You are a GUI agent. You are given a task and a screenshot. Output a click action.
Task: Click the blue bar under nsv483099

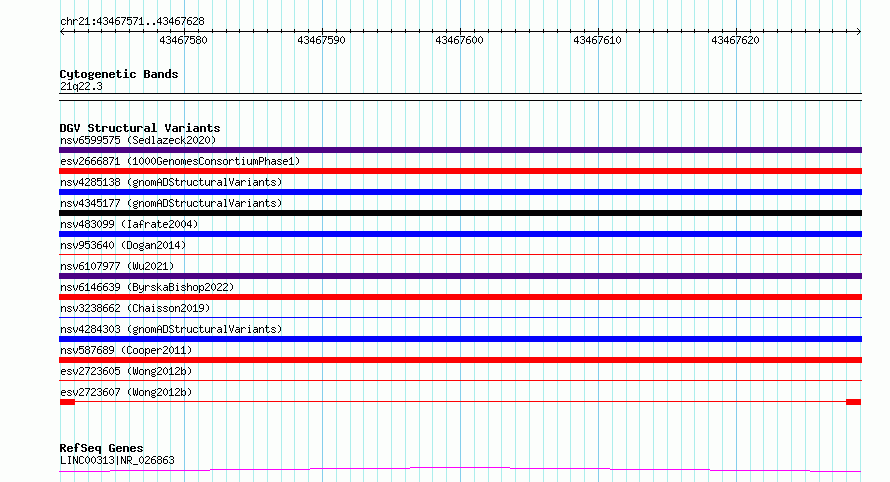pyautogui.click(x=460, y=234)
